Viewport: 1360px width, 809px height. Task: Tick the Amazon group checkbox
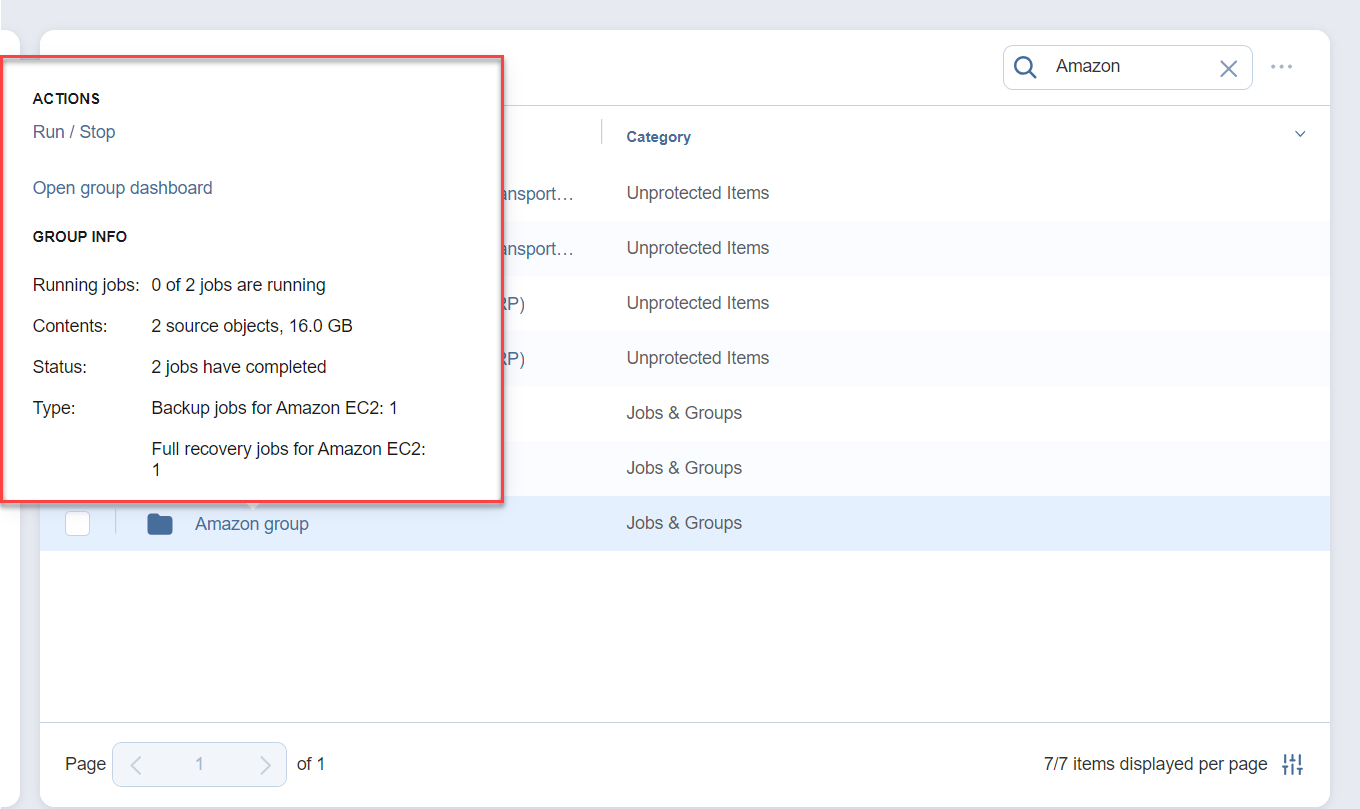click(78, 523)
